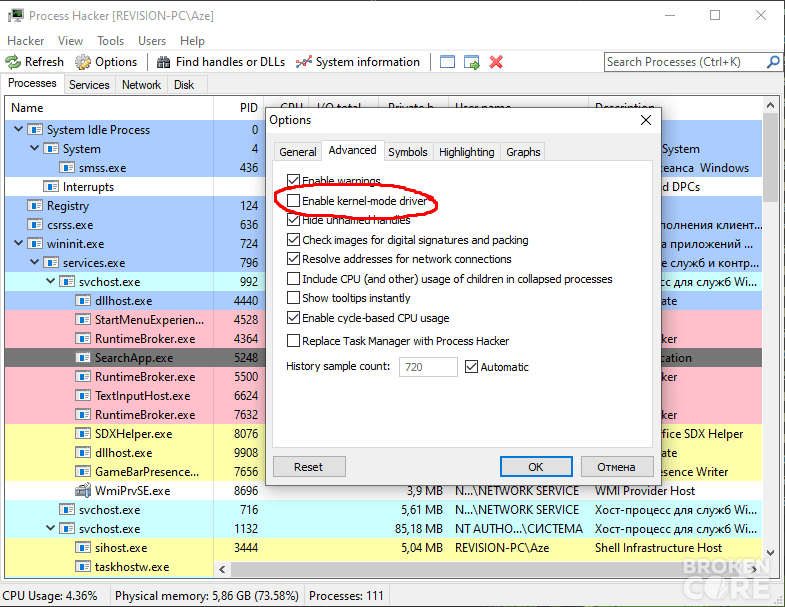Image resolution: width=785 pixels, height=607 pixels.
Task: Click the Find handles or DLLs binoculars icon
Action: coord(163,62)
